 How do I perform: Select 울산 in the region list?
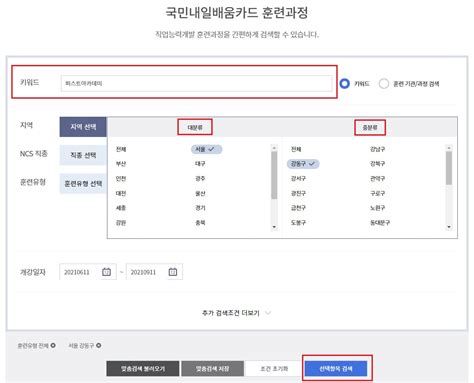click(200, 193)
